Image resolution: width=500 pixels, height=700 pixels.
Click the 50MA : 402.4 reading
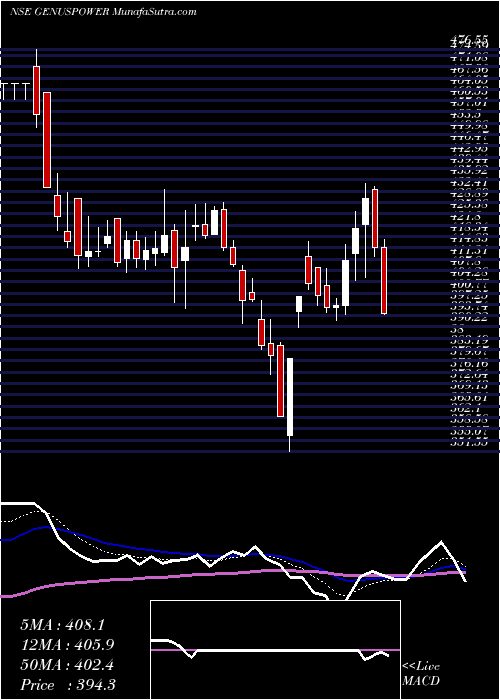point(67,665)
